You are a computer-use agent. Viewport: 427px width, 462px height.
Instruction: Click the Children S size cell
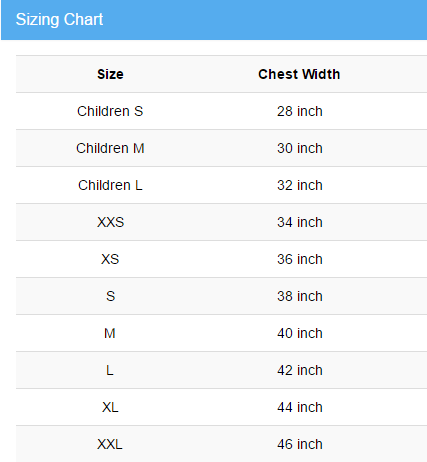tap(110, 111)
